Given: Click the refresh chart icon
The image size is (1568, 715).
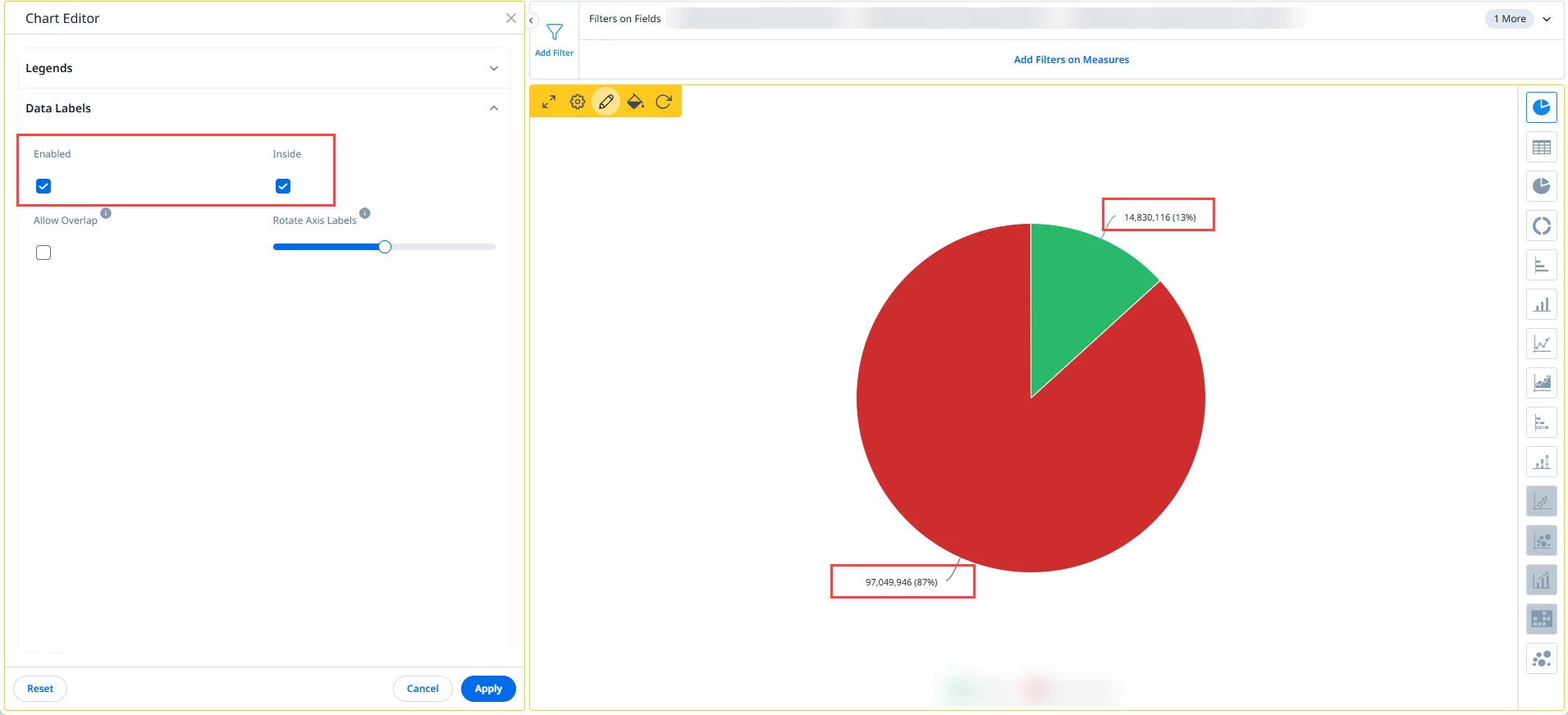Looking at the screenshot, I should (664, 102).
